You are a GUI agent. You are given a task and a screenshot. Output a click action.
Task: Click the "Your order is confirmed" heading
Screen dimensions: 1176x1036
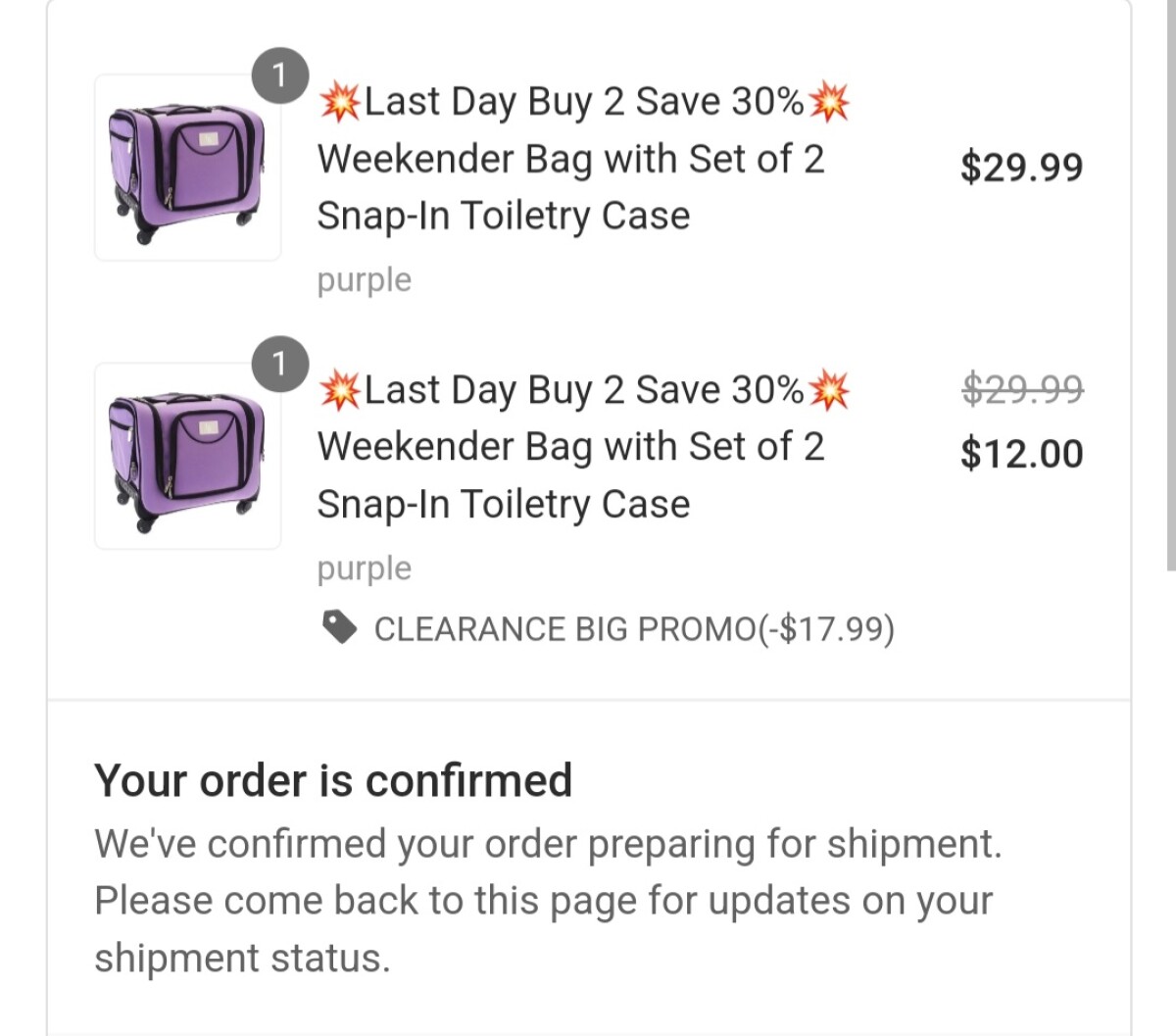click(333, 781)
